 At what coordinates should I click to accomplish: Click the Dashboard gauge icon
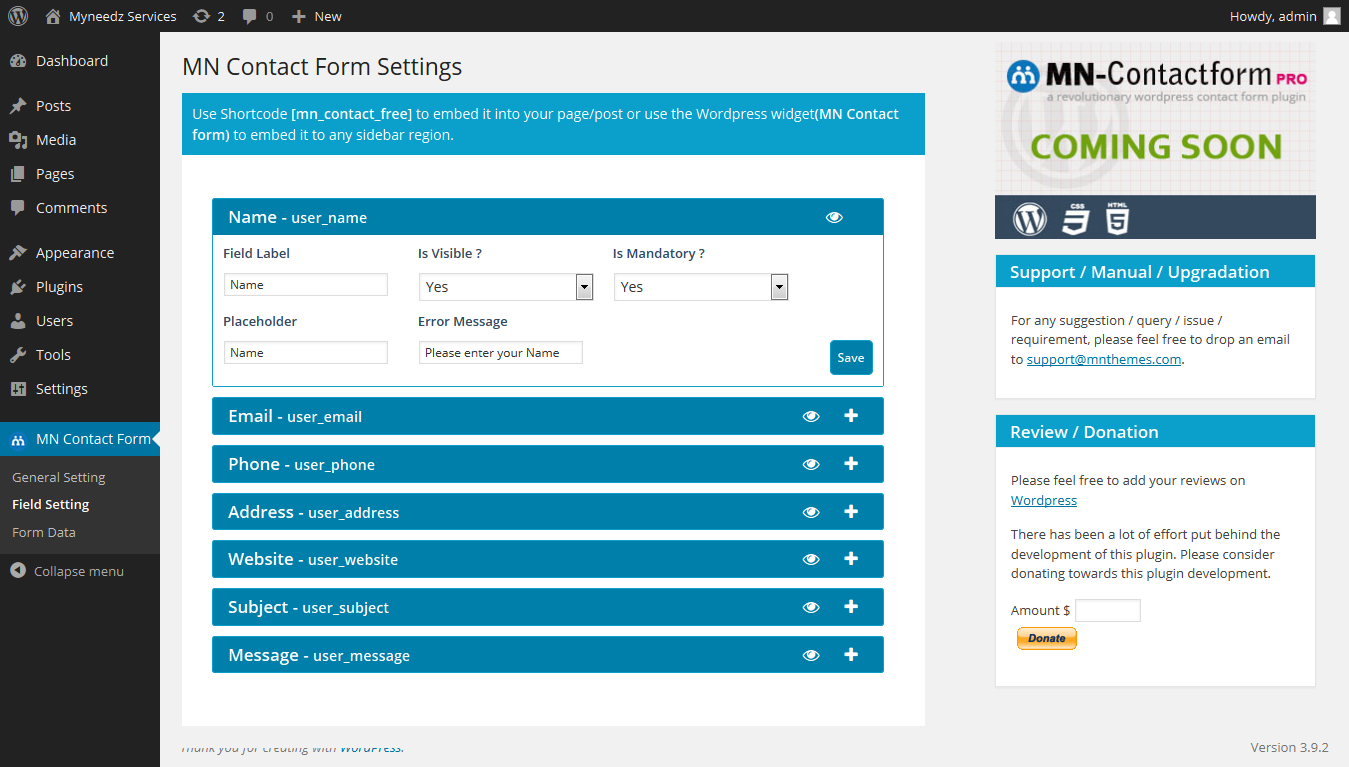[18, 61]
